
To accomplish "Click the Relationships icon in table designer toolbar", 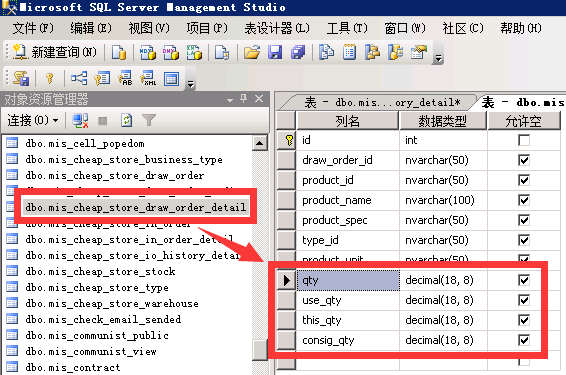I will 79,78.
